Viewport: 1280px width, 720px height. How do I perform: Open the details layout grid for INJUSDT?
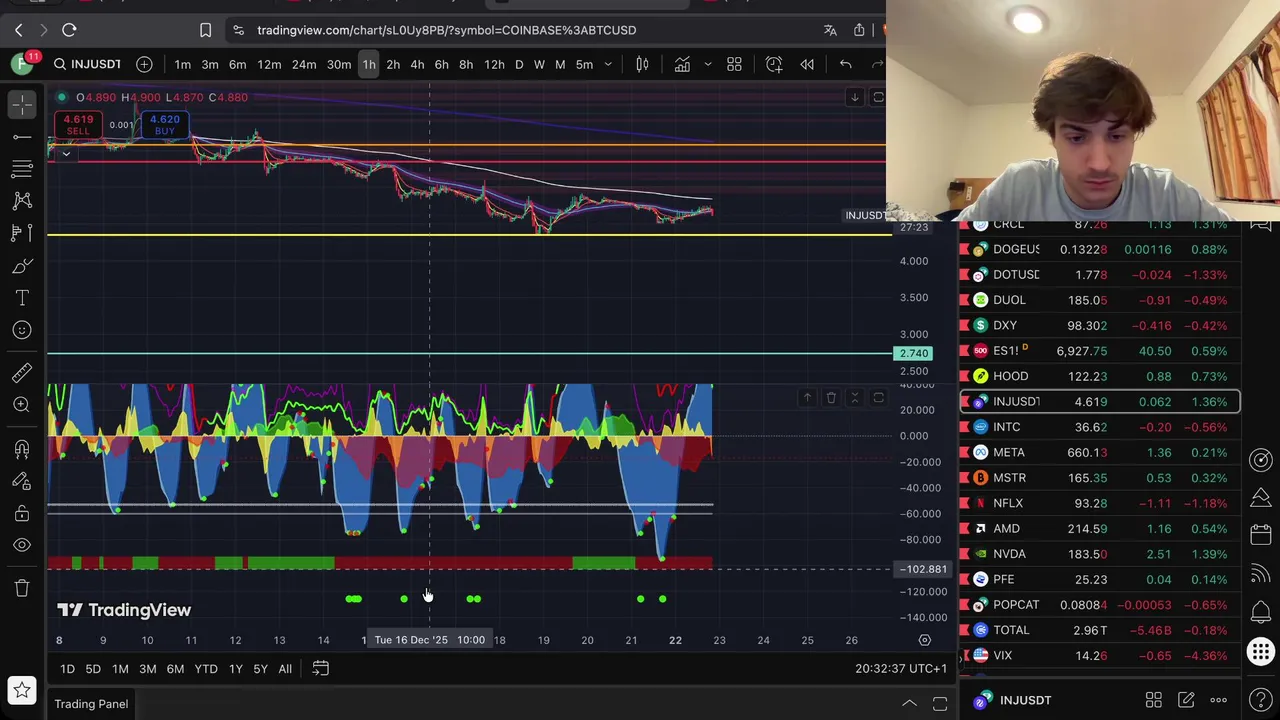1153,700
